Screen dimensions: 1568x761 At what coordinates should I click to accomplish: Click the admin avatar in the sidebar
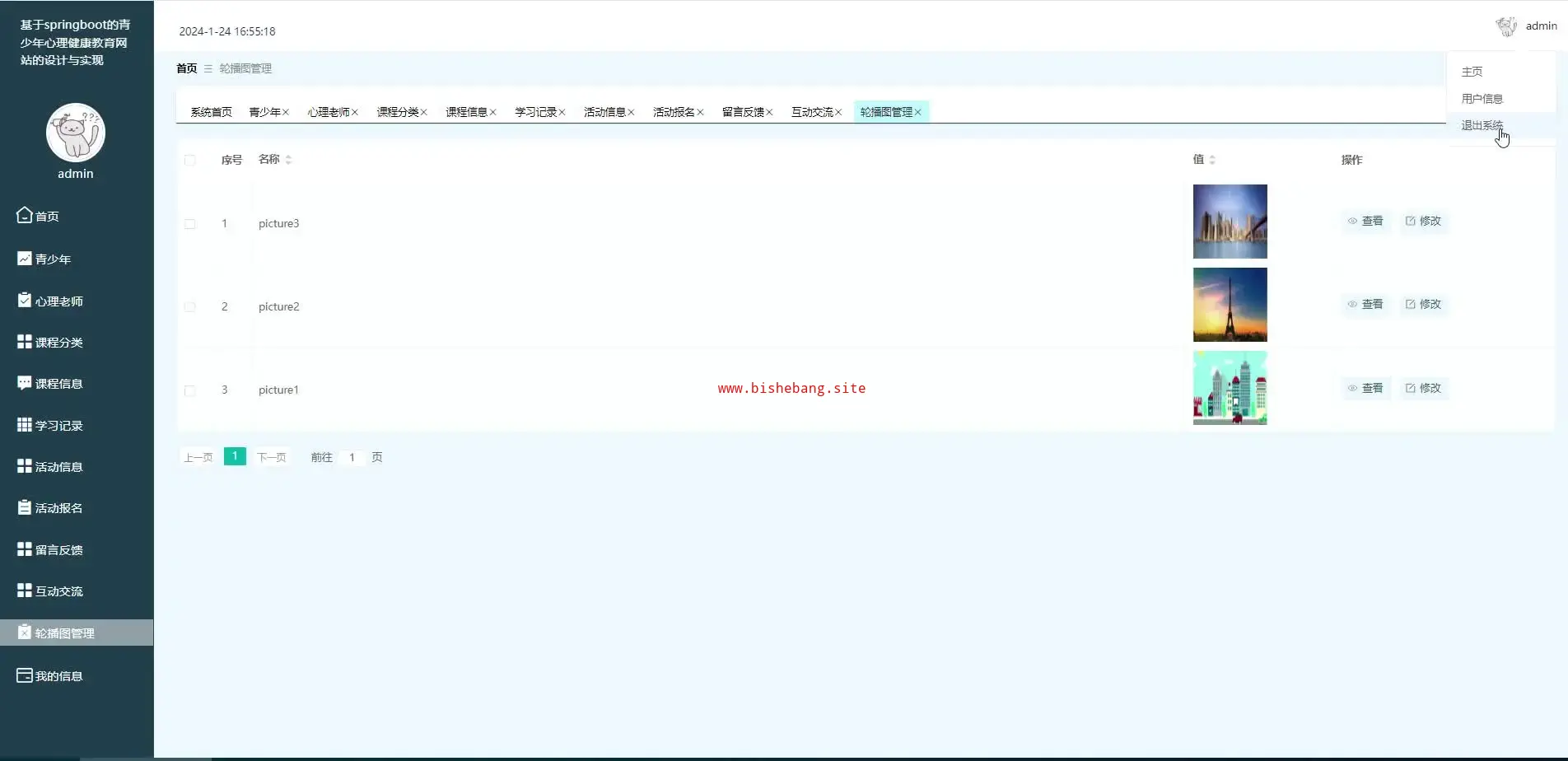click(x=76, y=133)
